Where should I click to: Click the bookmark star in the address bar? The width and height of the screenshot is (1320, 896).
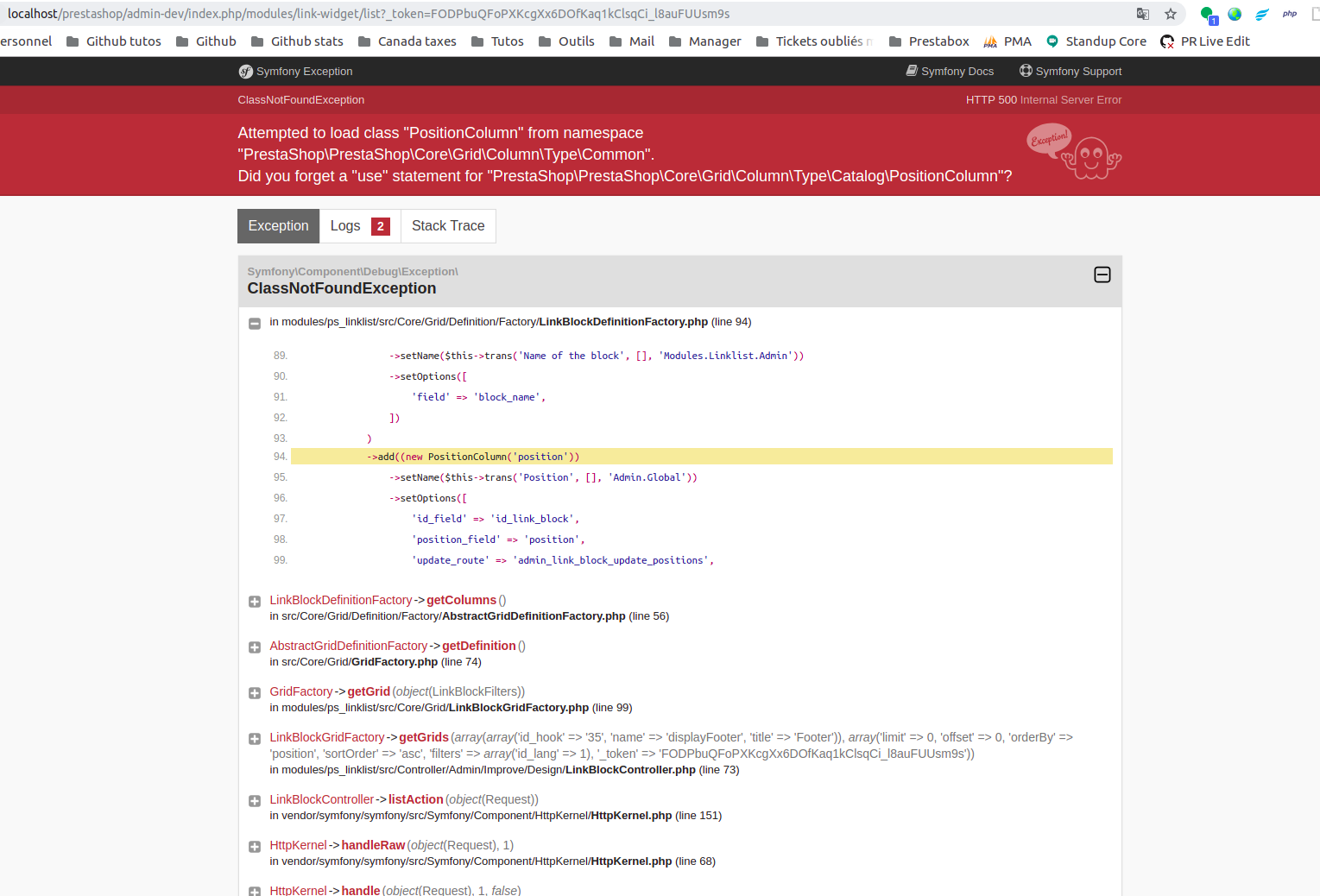click(x=1170, y=14)
